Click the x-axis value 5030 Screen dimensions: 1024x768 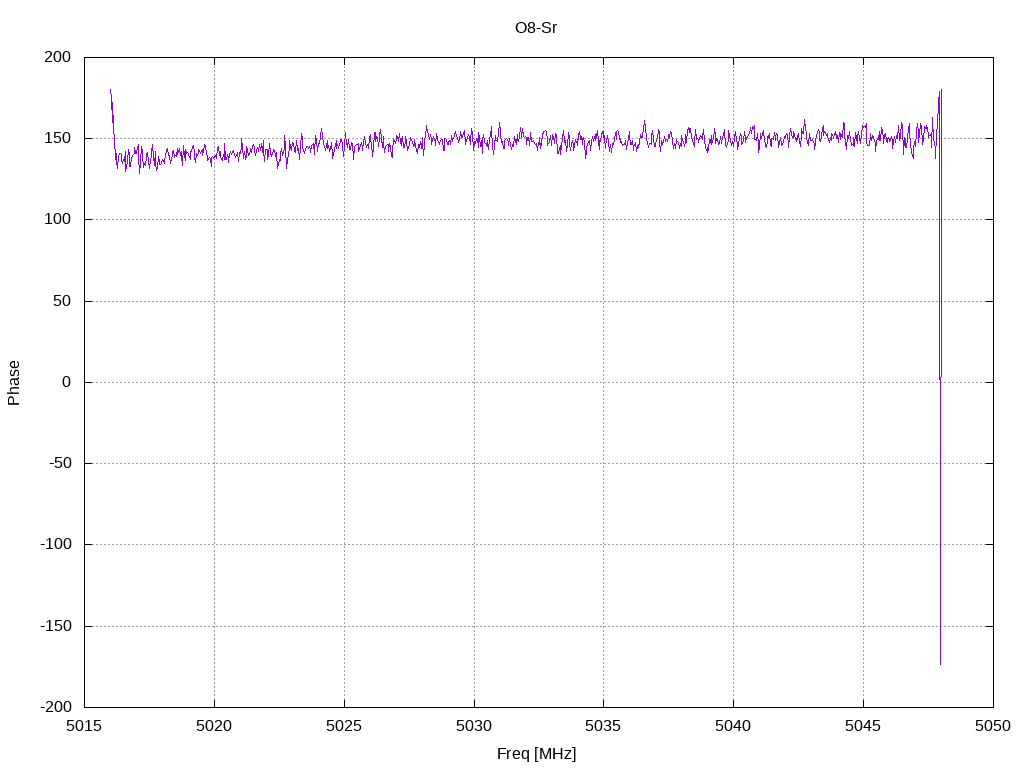click(474, 726)
